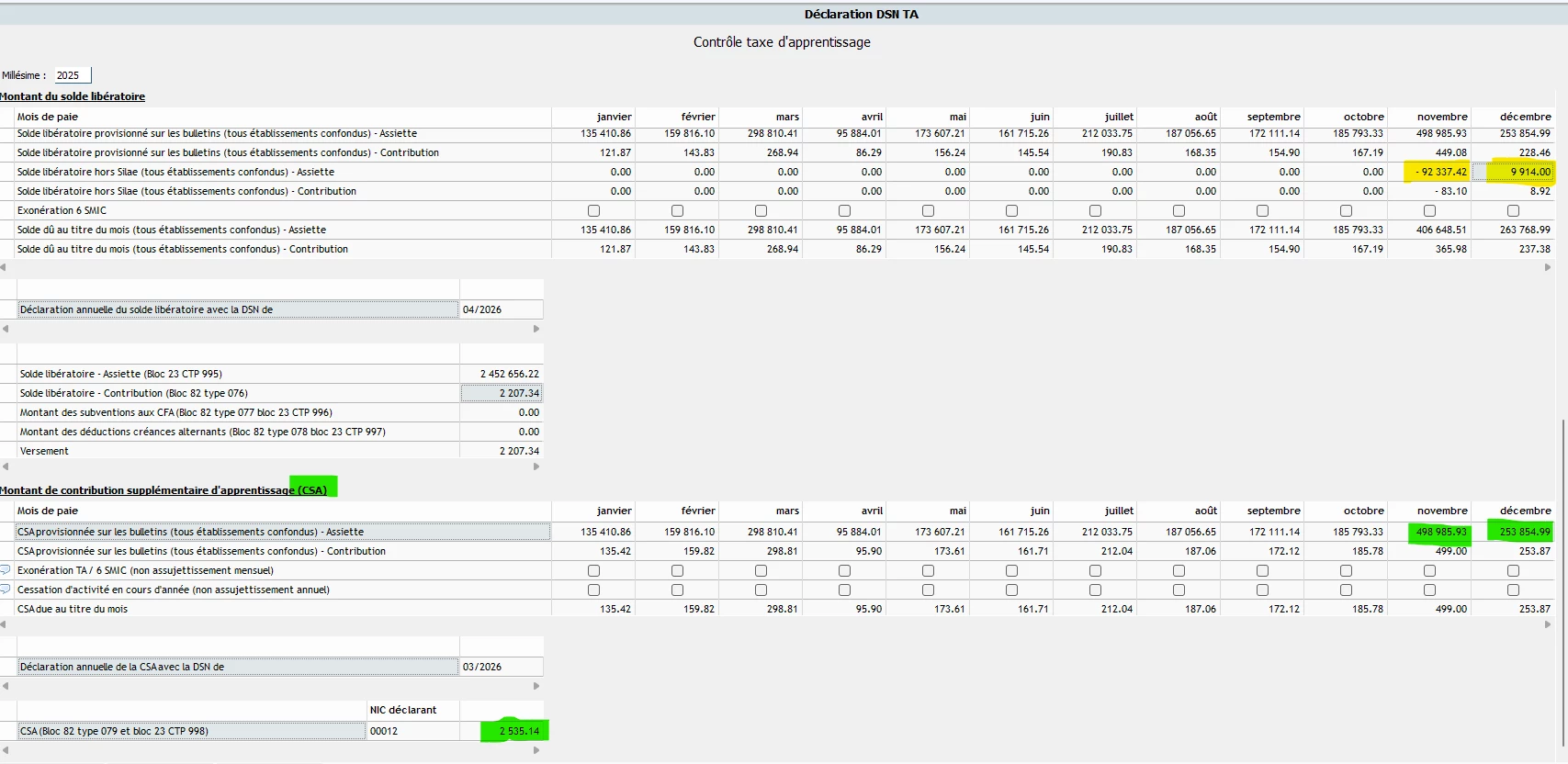Screen dimensions: 1568x764
Task: Click hors Silae Contribution cell 8.92 for décembre
Action: click(1514, 191)
